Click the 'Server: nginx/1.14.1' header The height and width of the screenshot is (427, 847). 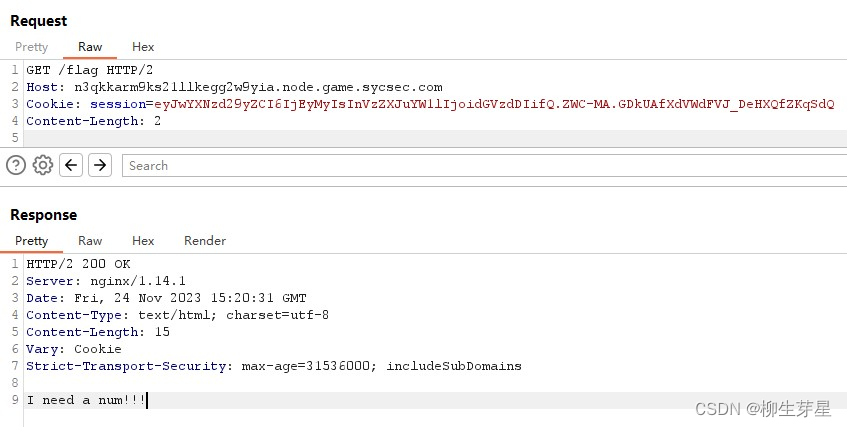pyautogui.click(x=106, y=281)
